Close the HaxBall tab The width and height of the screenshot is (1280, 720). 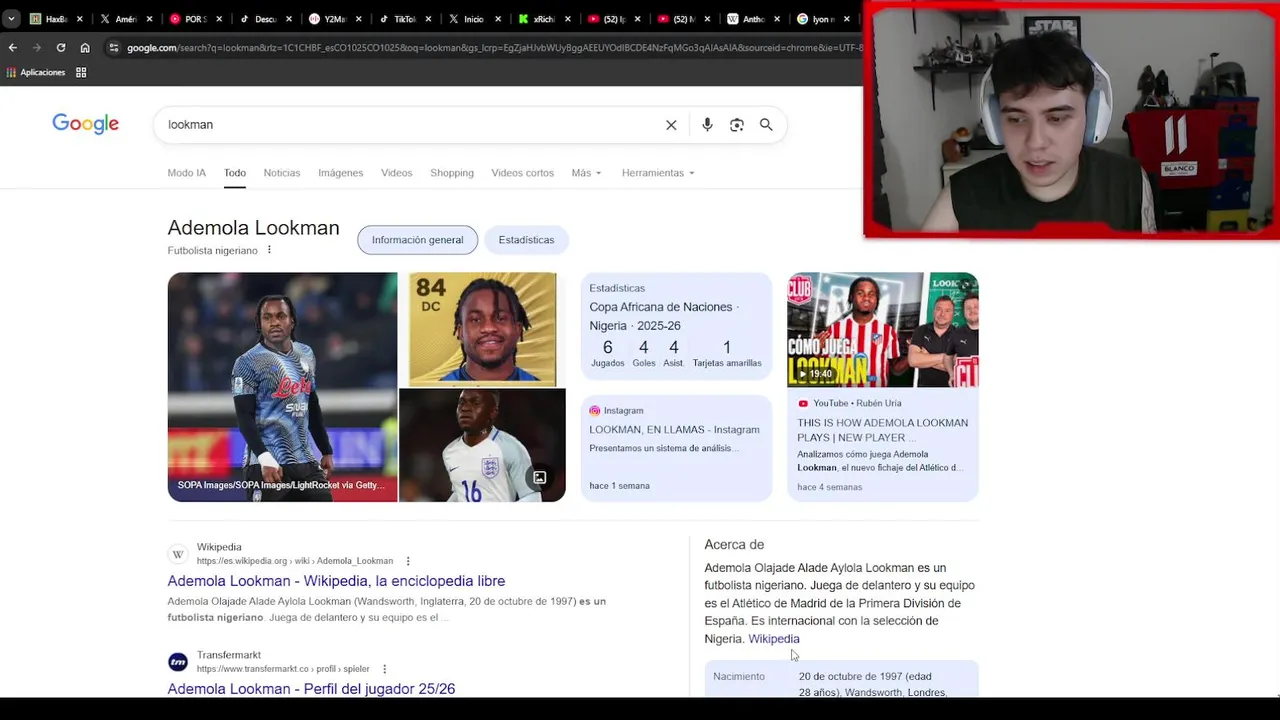[80, 19]
